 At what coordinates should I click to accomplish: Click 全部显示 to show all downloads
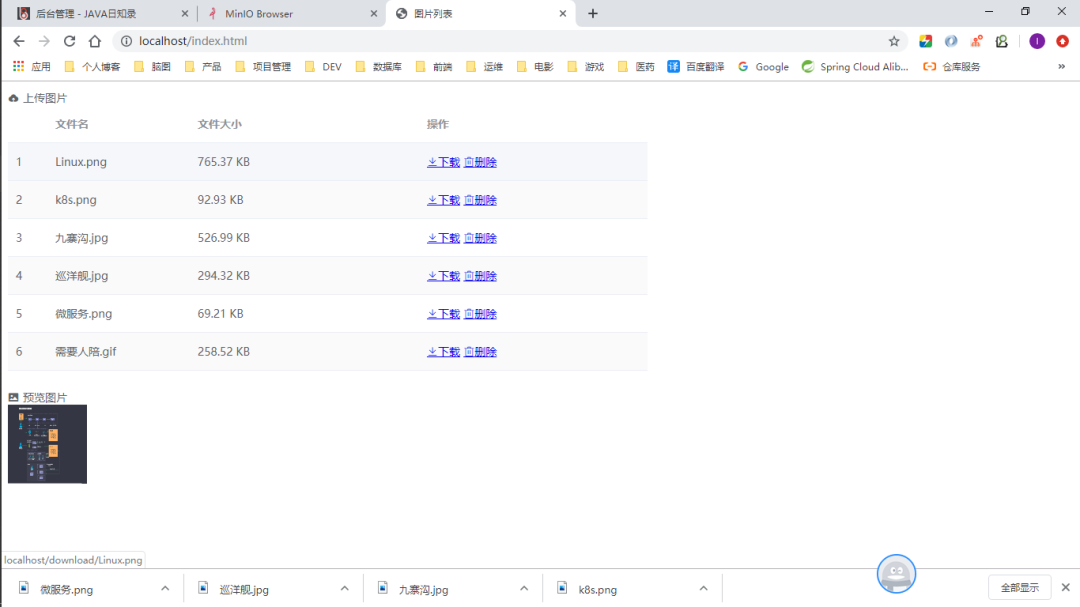[x=1019, y=588]
